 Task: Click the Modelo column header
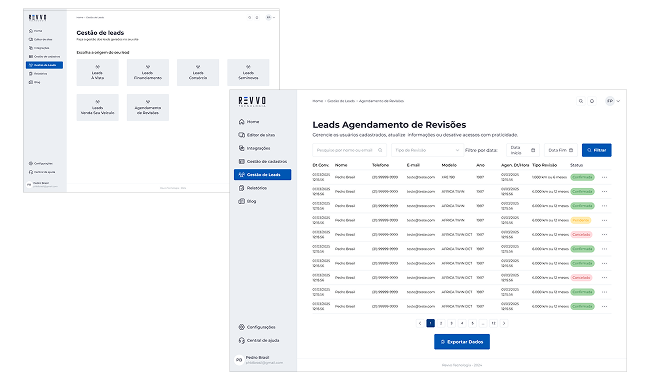pos(449,165)
